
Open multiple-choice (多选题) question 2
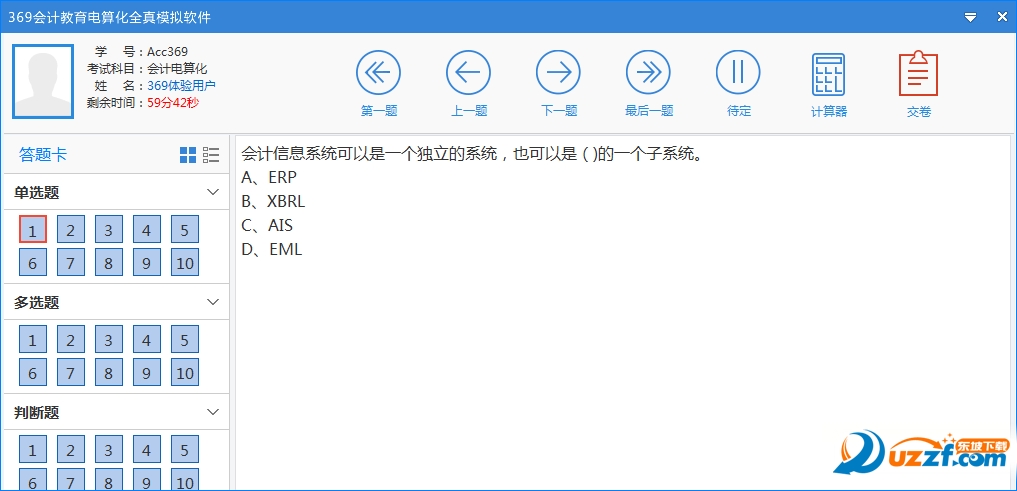click(71, 339)
